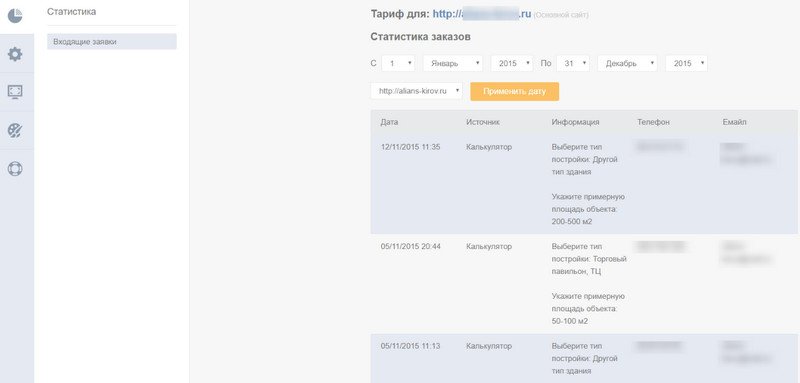800x383 pixels.
Task: Click the Емайл column header
Action: point(735,122)
